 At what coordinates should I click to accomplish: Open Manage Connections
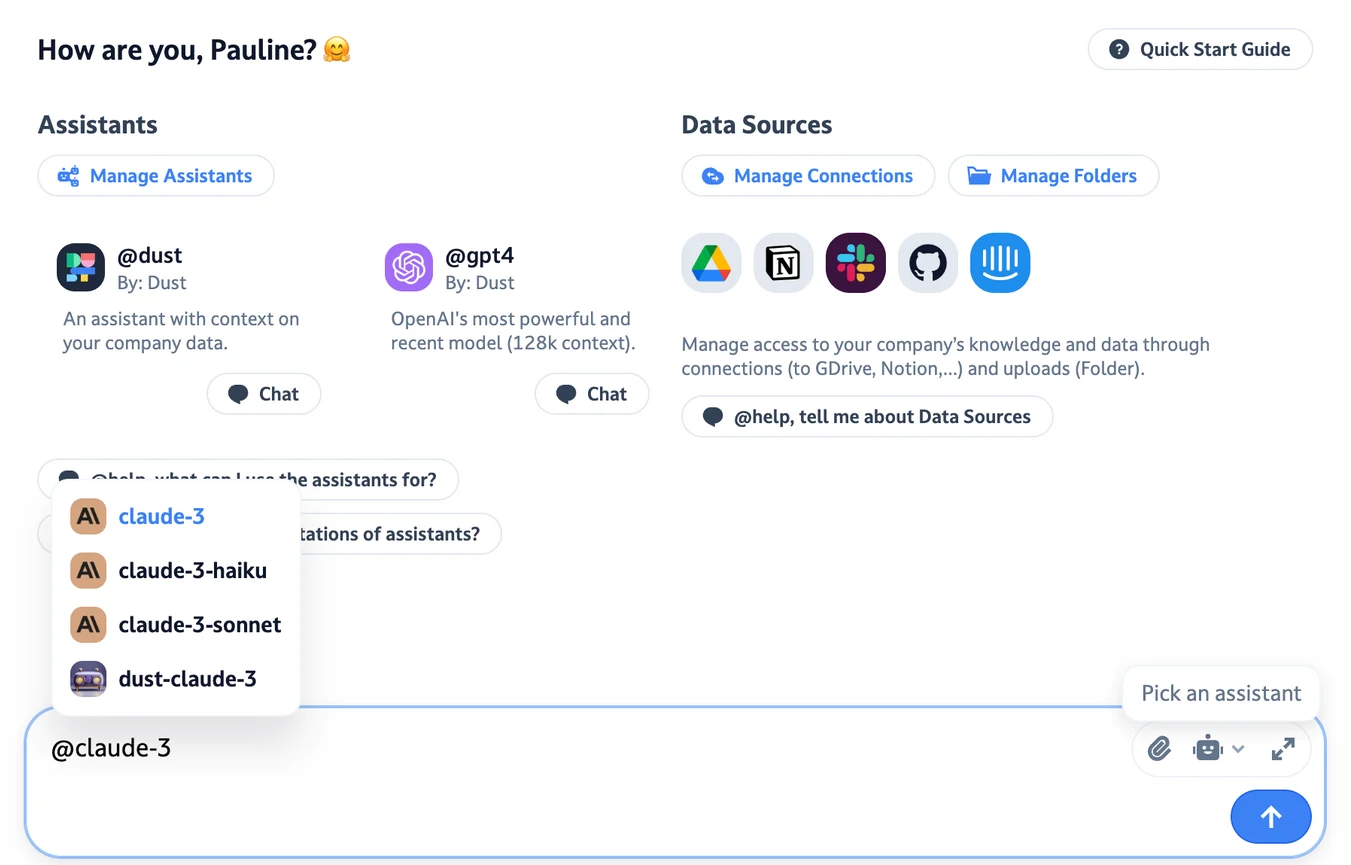(x=808, y=176)
